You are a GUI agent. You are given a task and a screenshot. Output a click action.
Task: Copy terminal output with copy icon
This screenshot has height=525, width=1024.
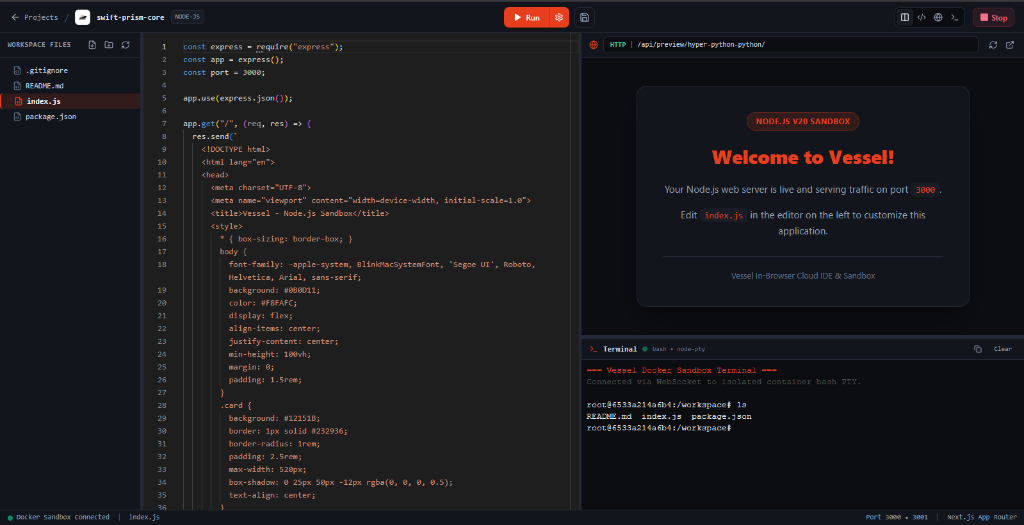click(x=978, y=349)
